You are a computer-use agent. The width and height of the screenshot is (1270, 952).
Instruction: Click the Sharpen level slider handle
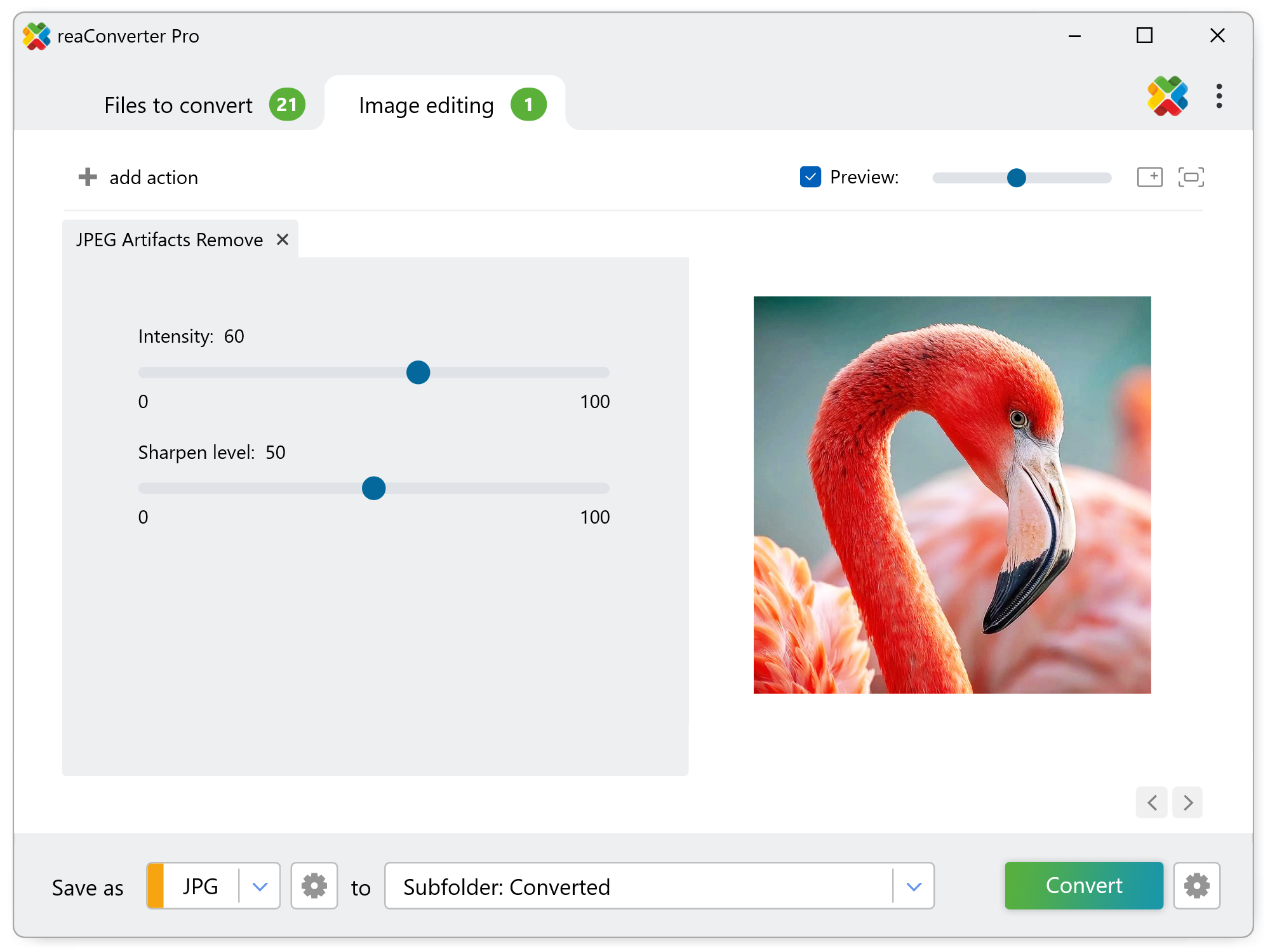click(x=373, y=488)
